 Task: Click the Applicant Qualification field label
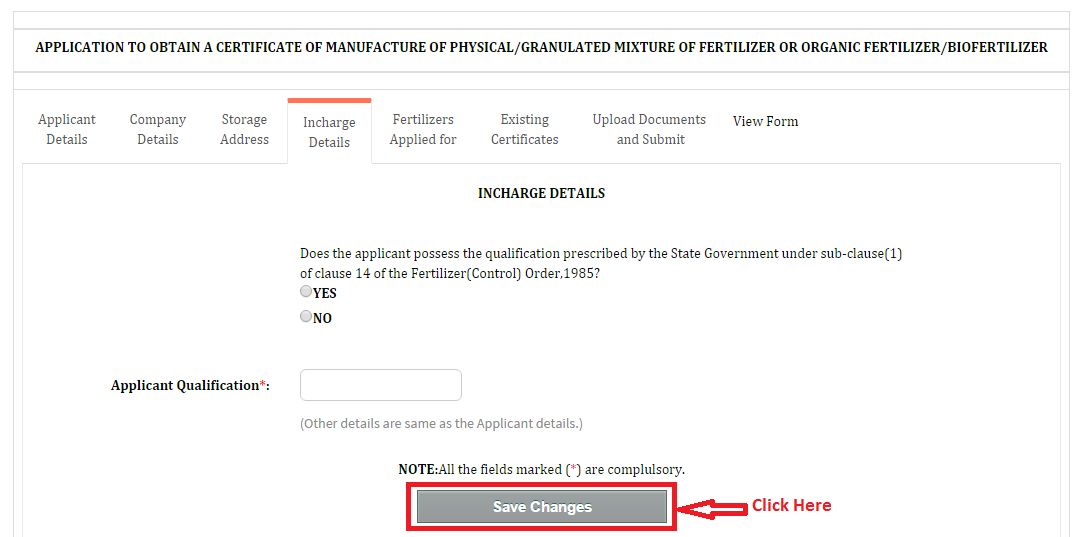pos(190,385)
